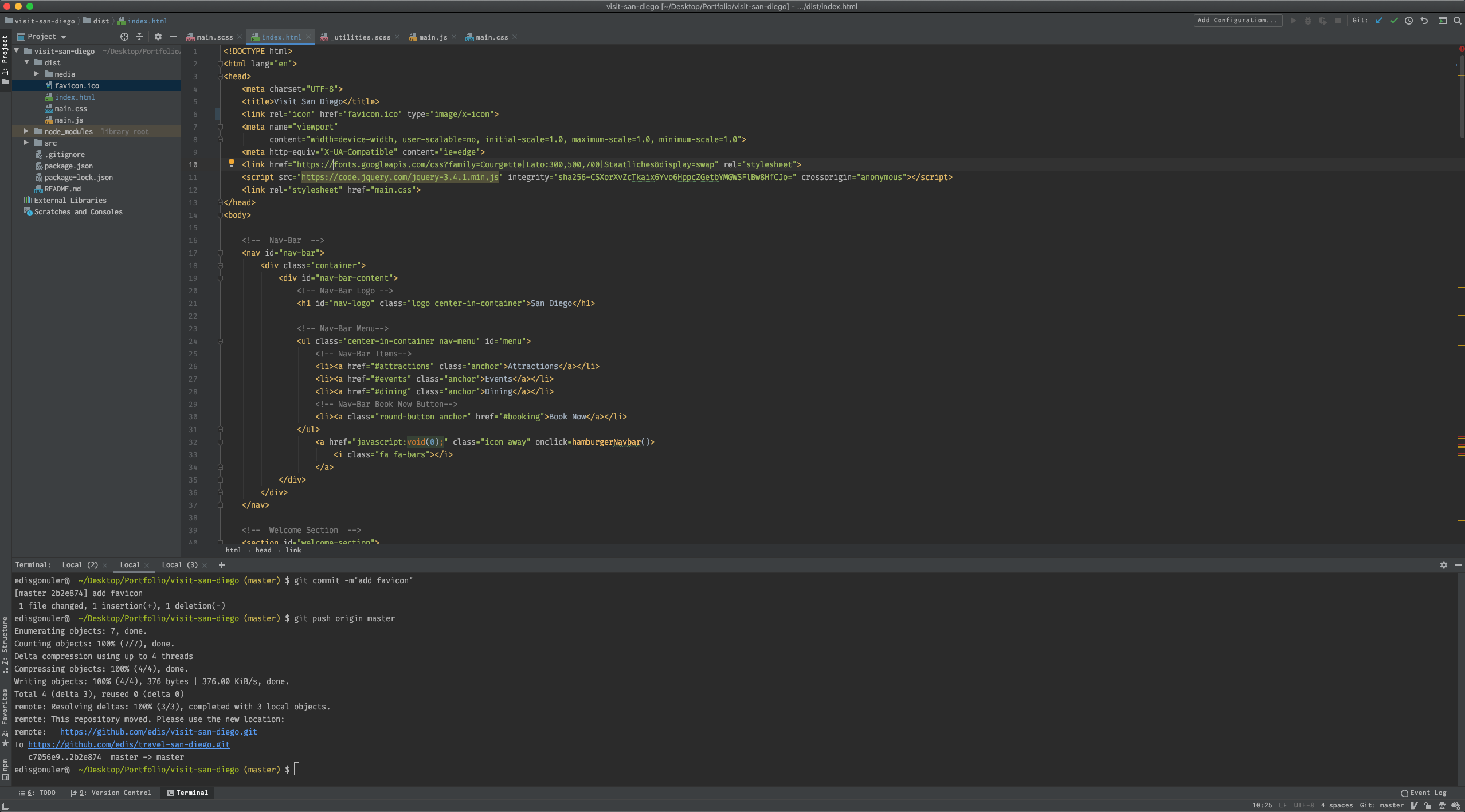Image resolution: width=1465 pixels, height=812 pixels.
Task: Click the yellow intention lightbulb on line 10
Action: click(232, 163)
